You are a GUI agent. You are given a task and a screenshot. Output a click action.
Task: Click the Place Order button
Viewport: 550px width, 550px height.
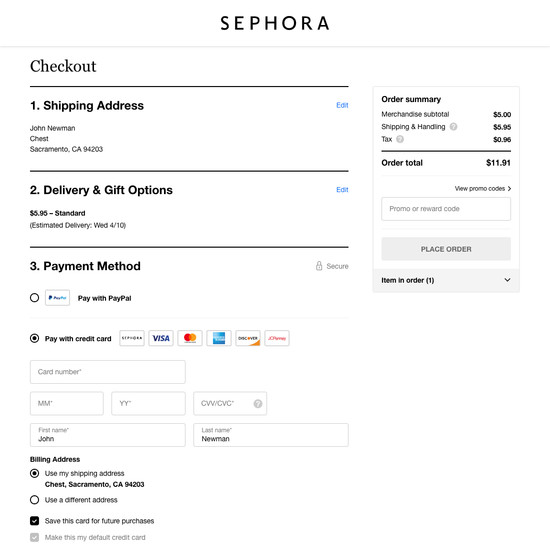click(x=446, y=249)
